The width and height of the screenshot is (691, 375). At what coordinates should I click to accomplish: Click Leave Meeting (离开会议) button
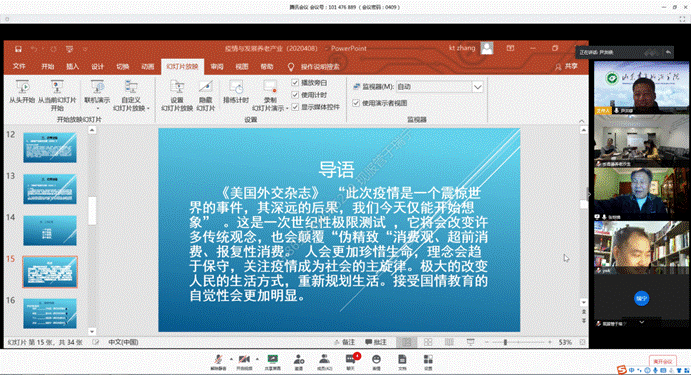(x=662, y=361)
